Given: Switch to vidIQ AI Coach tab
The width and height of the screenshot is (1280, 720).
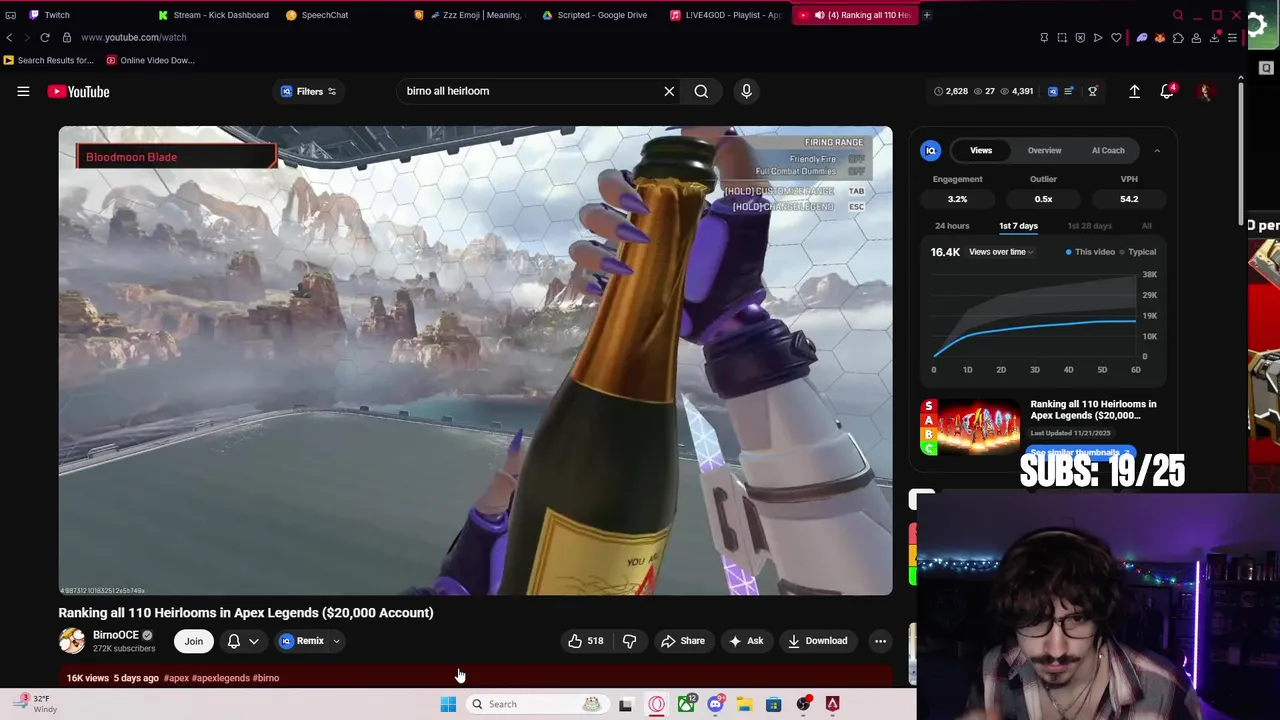Looking at the screenshot, I should tap(1108, 151).
